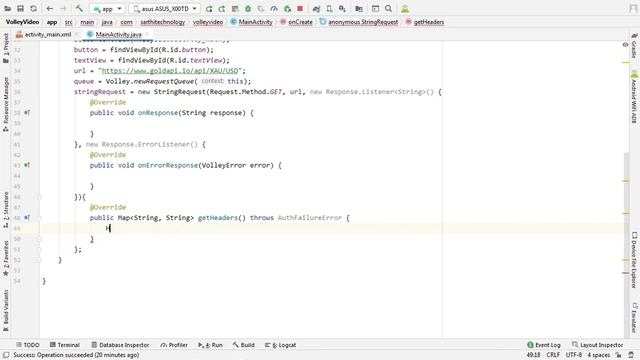Click the onErrorResponse override gutter icon
The image size is (640, 360).
point(27,165)
